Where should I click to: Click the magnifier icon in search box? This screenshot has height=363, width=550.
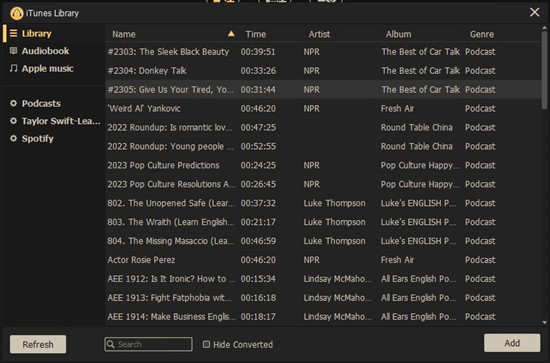click(110, 344)
